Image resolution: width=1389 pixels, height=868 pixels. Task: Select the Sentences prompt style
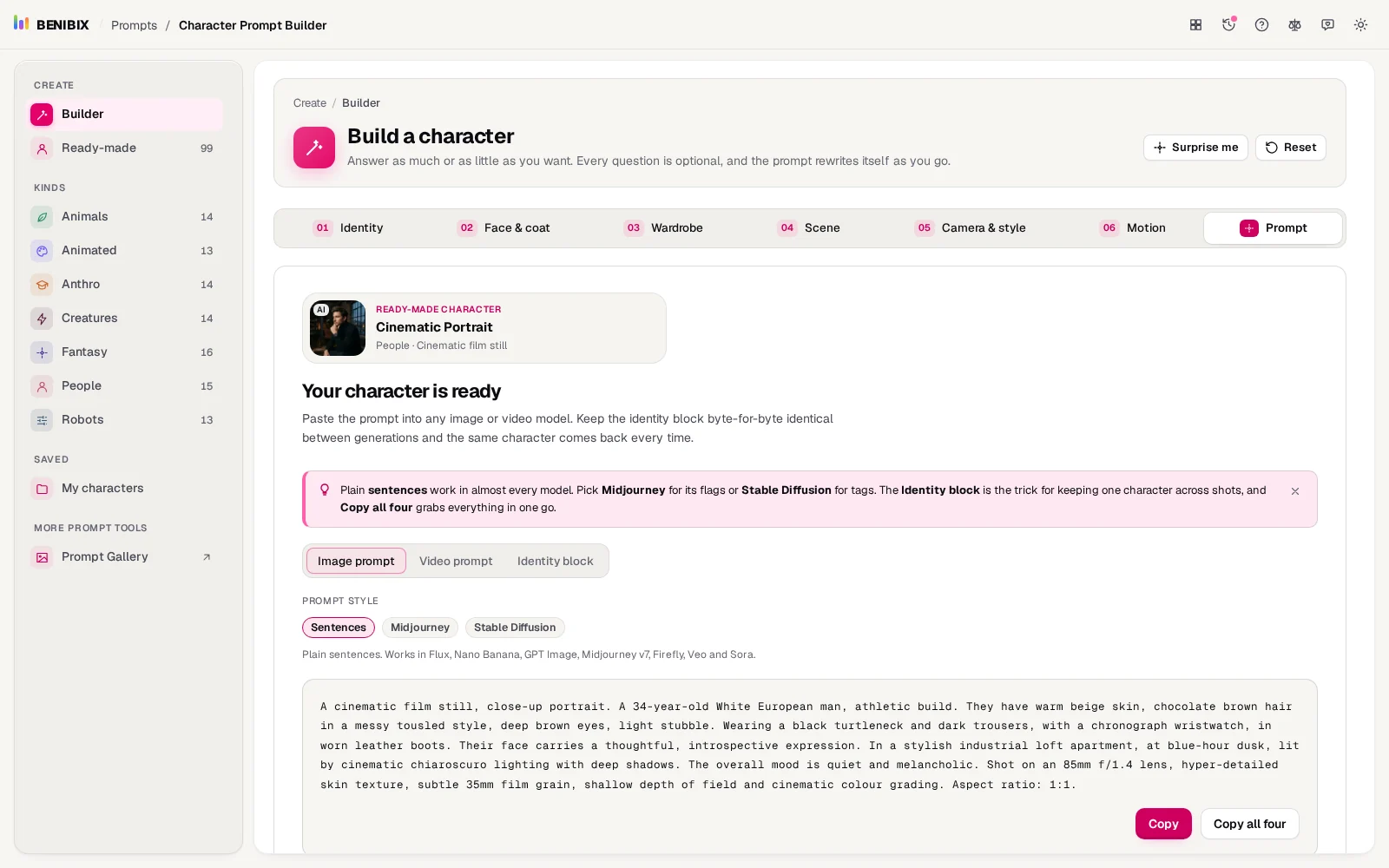(339, 628)
